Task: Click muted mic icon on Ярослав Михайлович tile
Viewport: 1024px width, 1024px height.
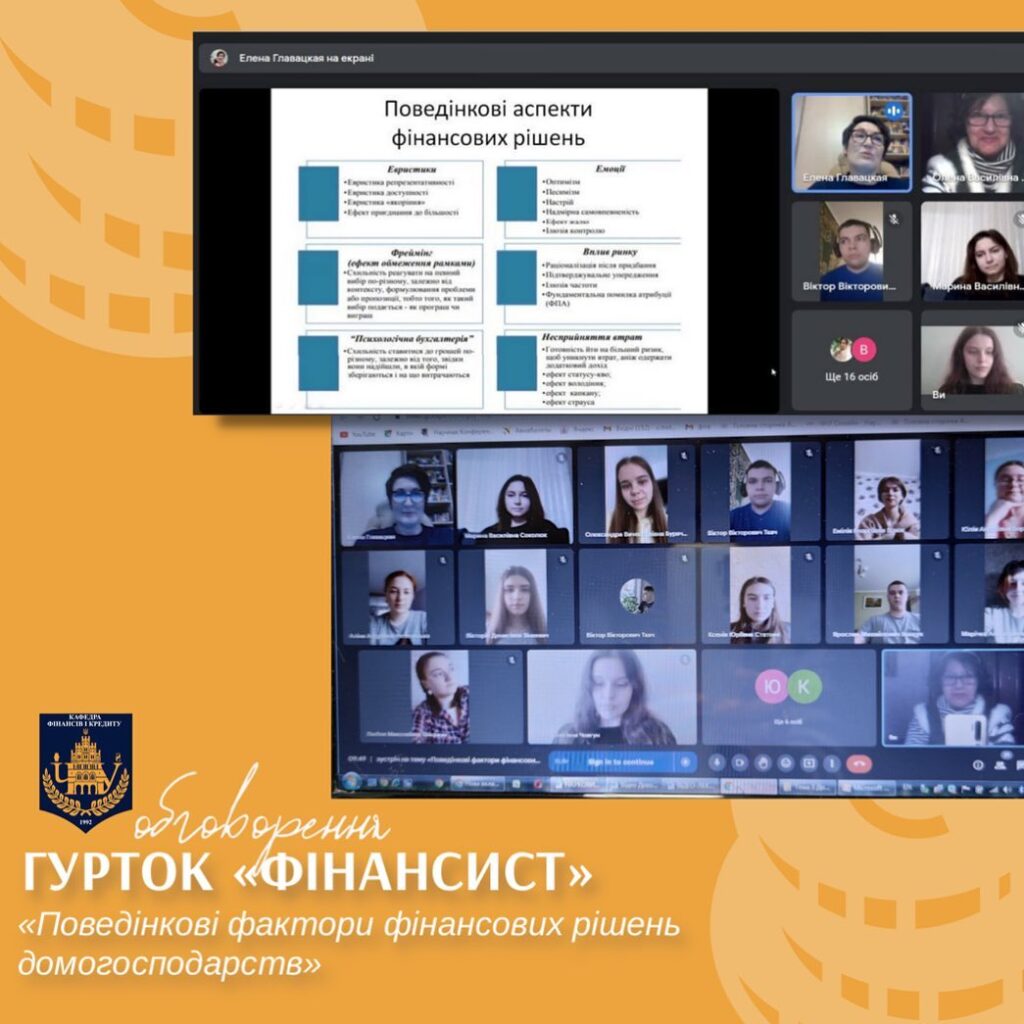Action: [937, 556]
